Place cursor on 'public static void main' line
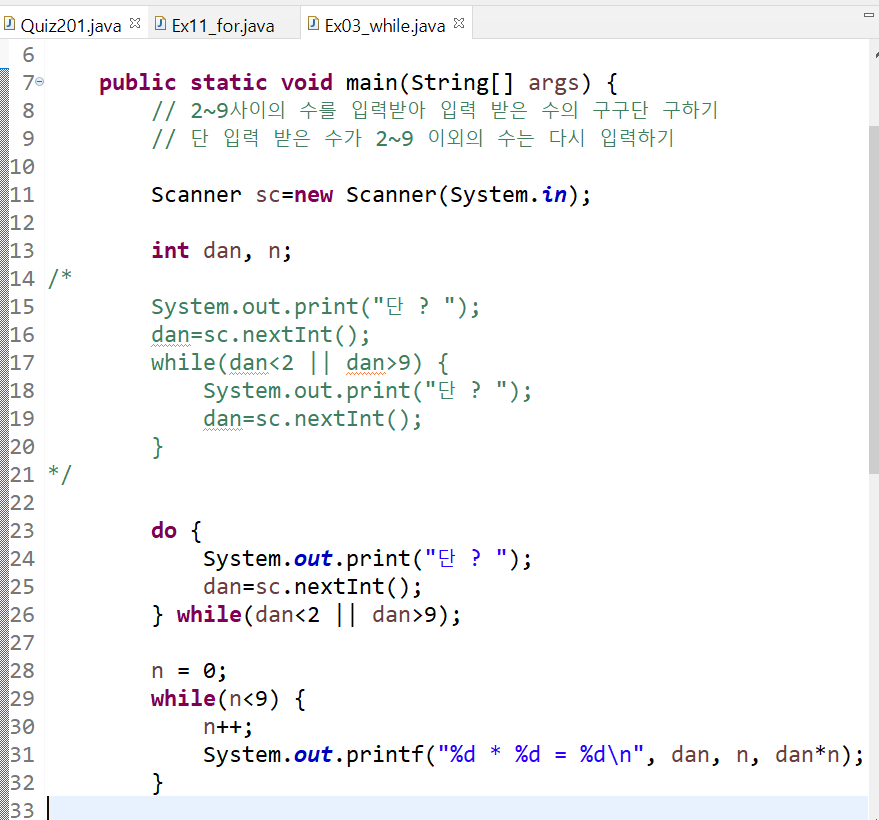Screen dimensions: 879x820 358,83
